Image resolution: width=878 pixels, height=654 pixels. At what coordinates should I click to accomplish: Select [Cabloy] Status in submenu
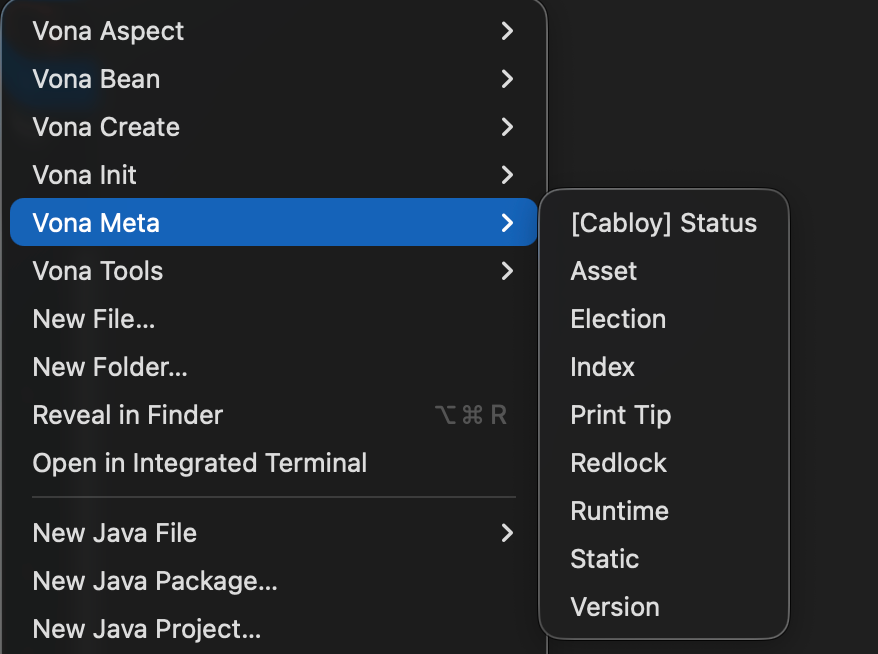[x=663, y=223]
